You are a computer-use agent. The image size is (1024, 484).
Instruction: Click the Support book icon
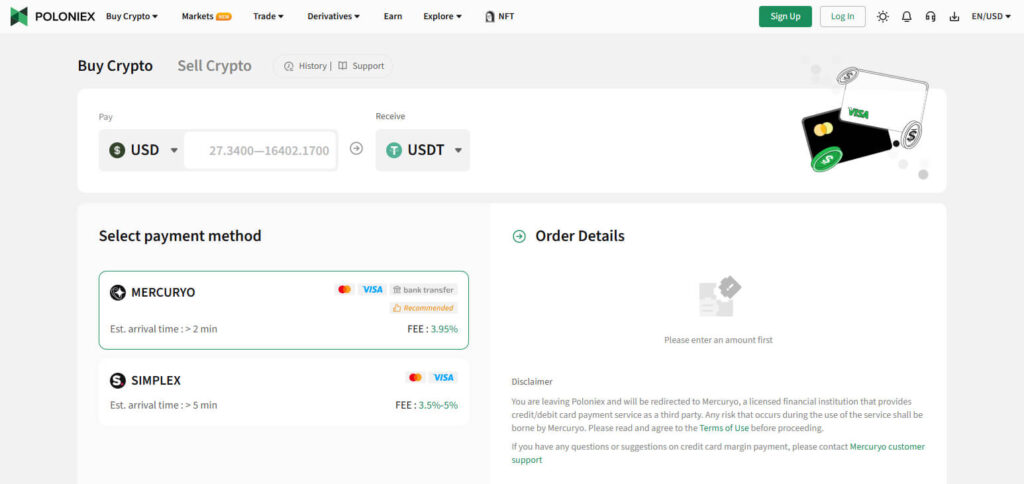(x=343, y=66)
